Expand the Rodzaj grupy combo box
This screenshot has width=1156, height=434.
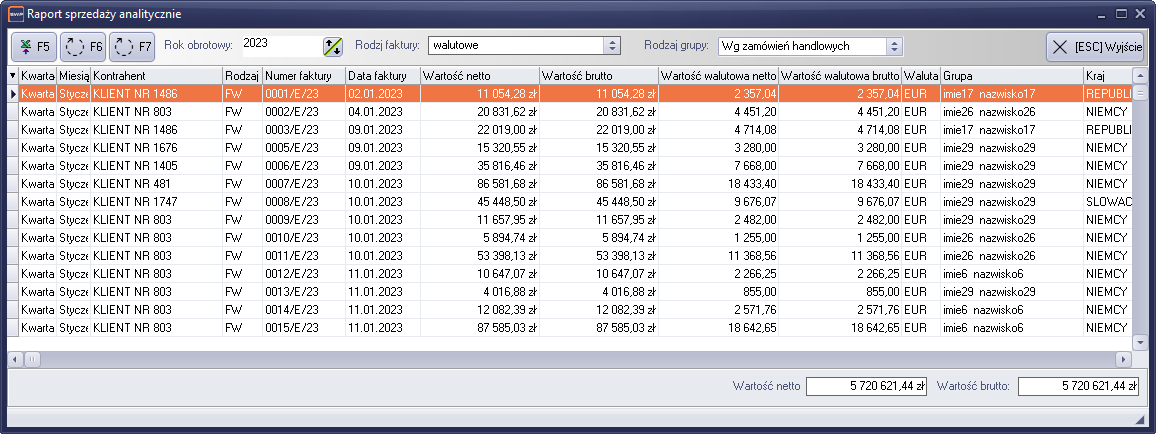pos(894,46)
